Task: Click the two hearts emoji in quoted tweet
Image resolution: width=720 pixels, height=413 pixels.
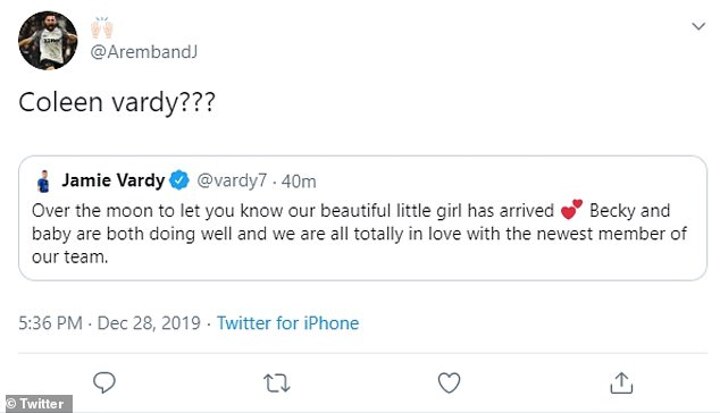Action: (x=572, y=212)
